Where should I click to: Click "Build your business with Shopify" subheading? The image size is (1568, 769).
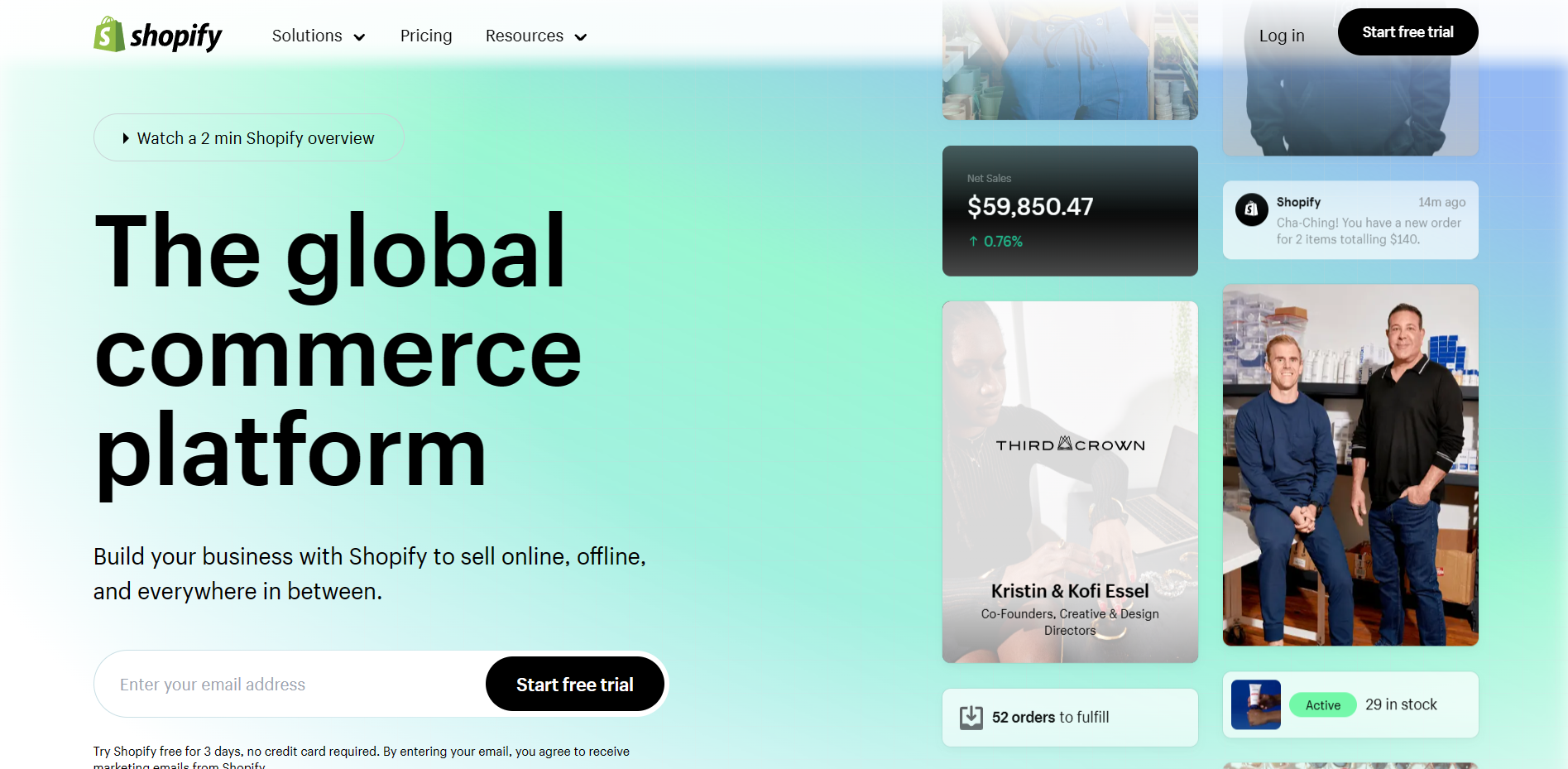point(370,574)
